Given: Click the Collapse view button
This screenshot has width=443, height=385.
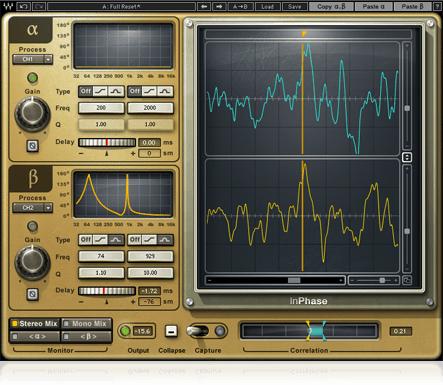Looking at the screenshot, I should pyautogui.click(x=171, y=331).
